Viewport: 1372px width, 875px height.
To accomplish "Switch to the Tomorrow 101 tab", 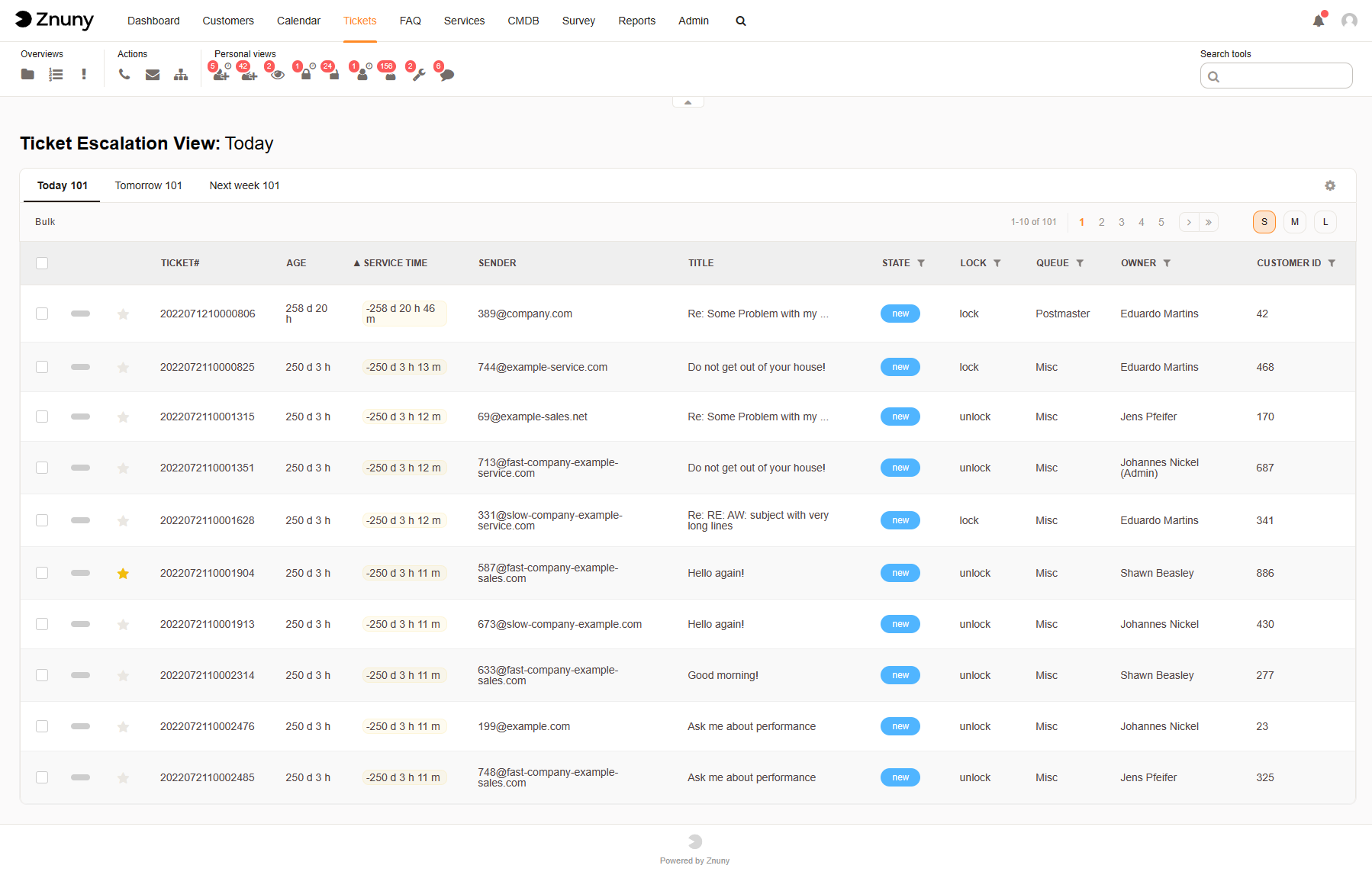I will (x=148, y=185).
